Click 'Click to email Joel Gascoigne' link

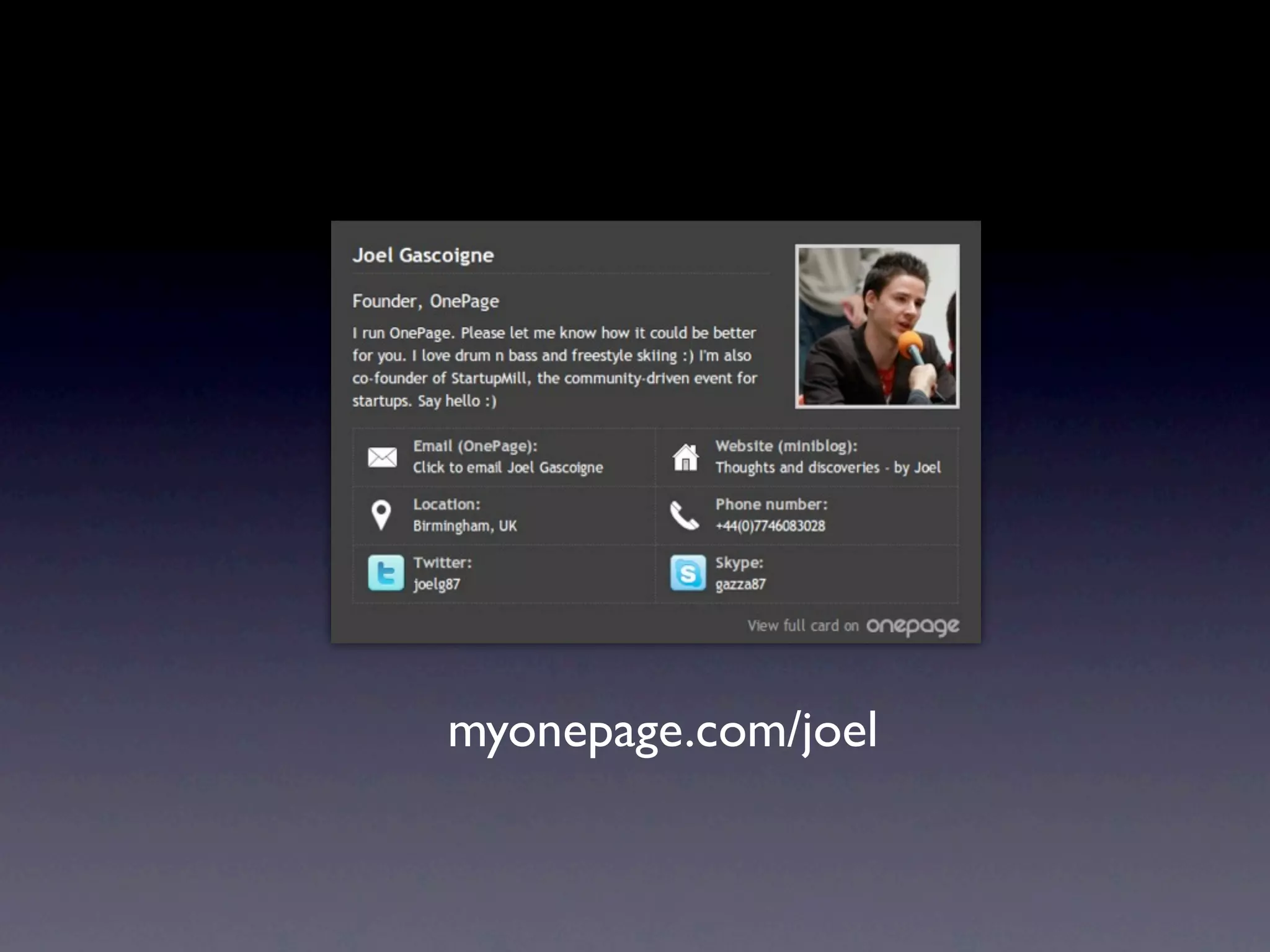pyautogui.click(x=508, y=468)
